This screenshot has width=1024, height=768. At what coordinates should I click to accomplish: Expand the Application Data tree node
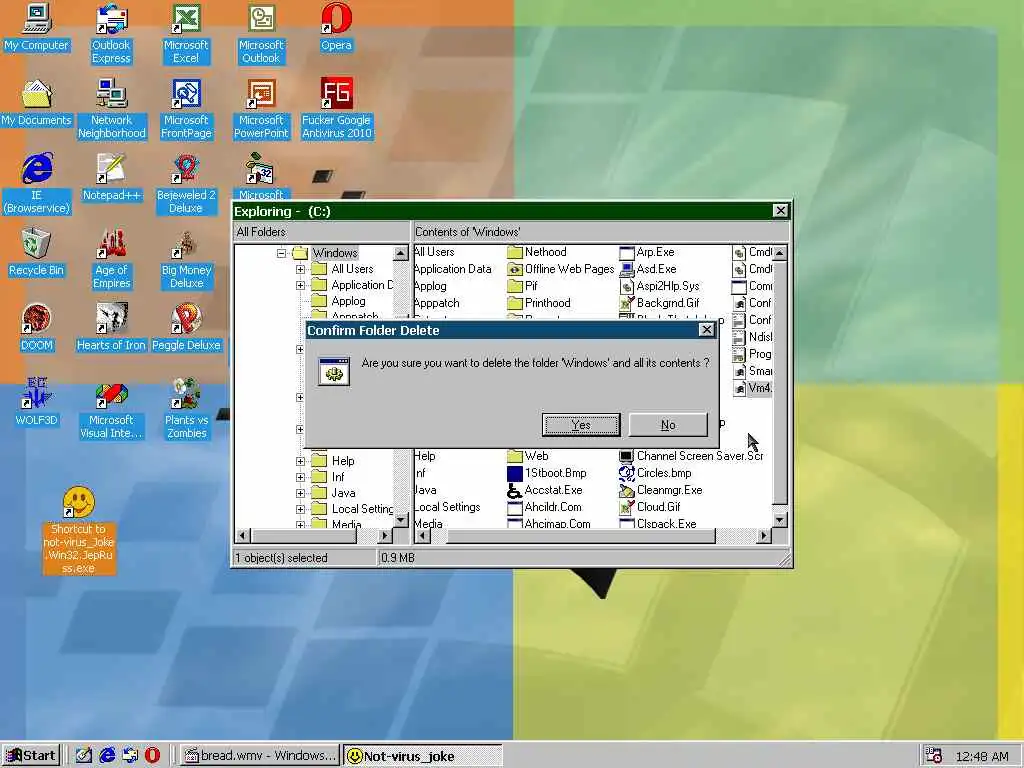pyautogui.click(x=300, y=285)
